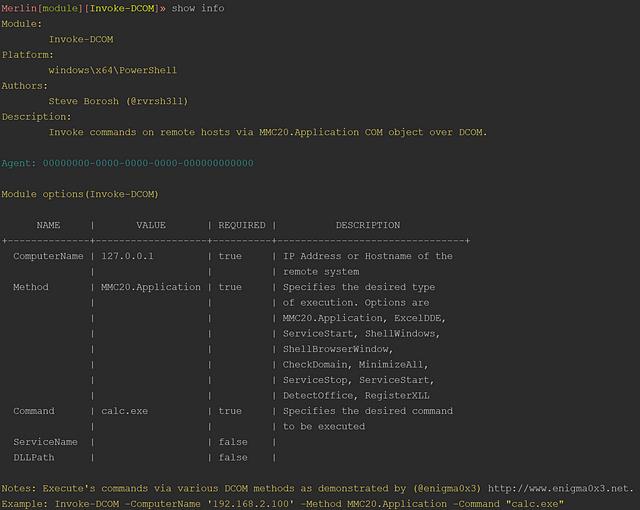Click the Merlin[module] prompt prefix
Screen dimensions: 640x510
click(42, 8)
